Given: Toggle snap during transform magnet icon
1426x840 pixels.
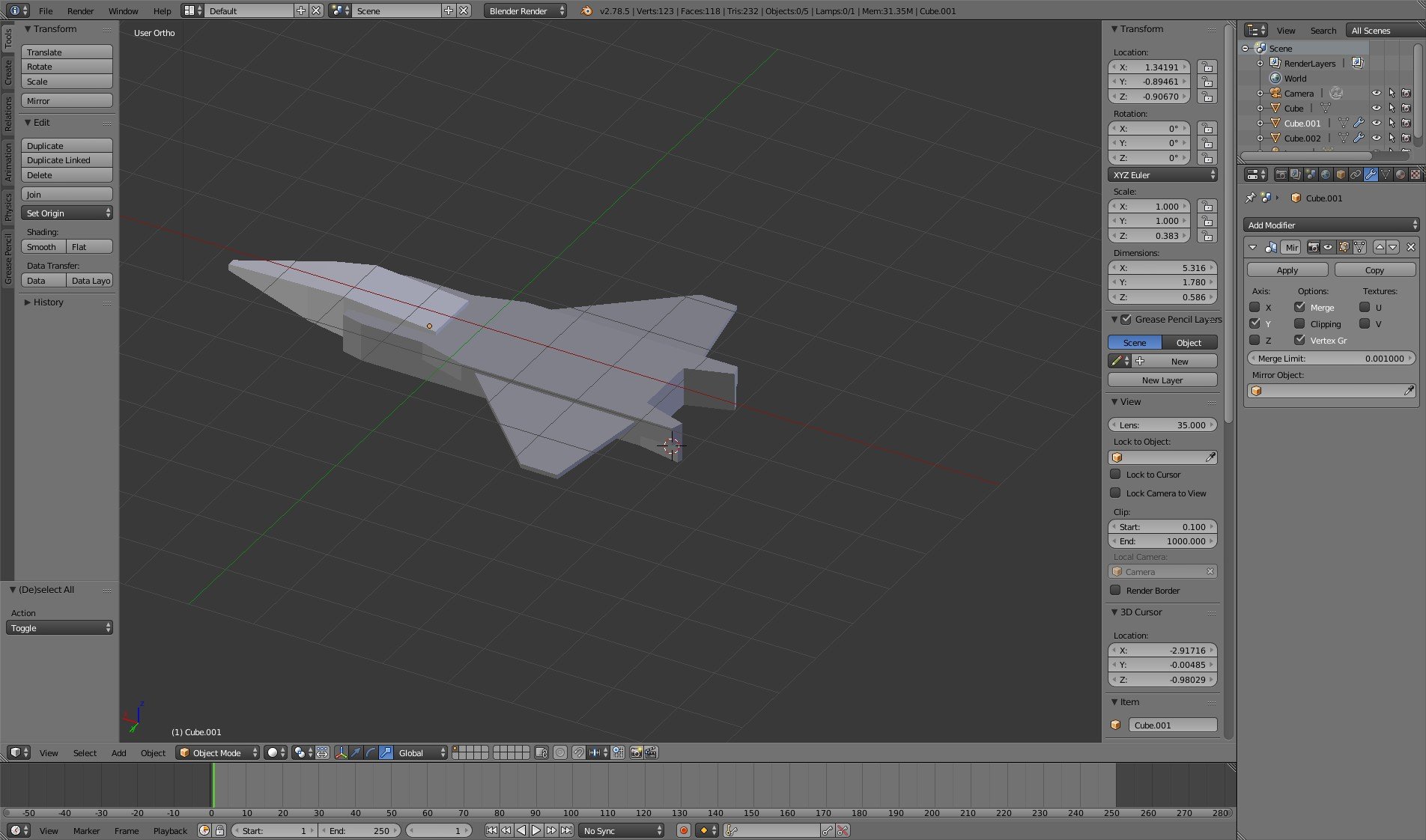Looking at the screenshot, I should (579, 752).
